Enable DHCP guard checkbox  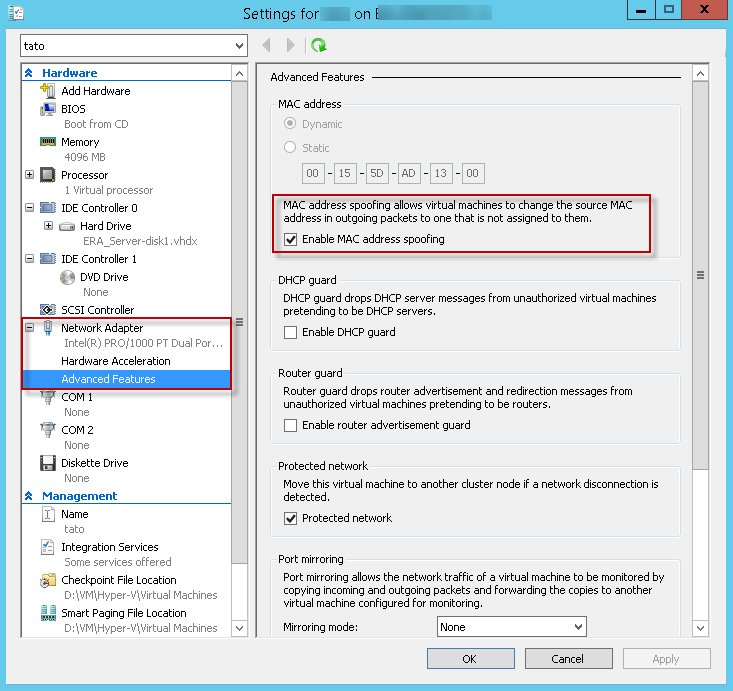(291, 332)
